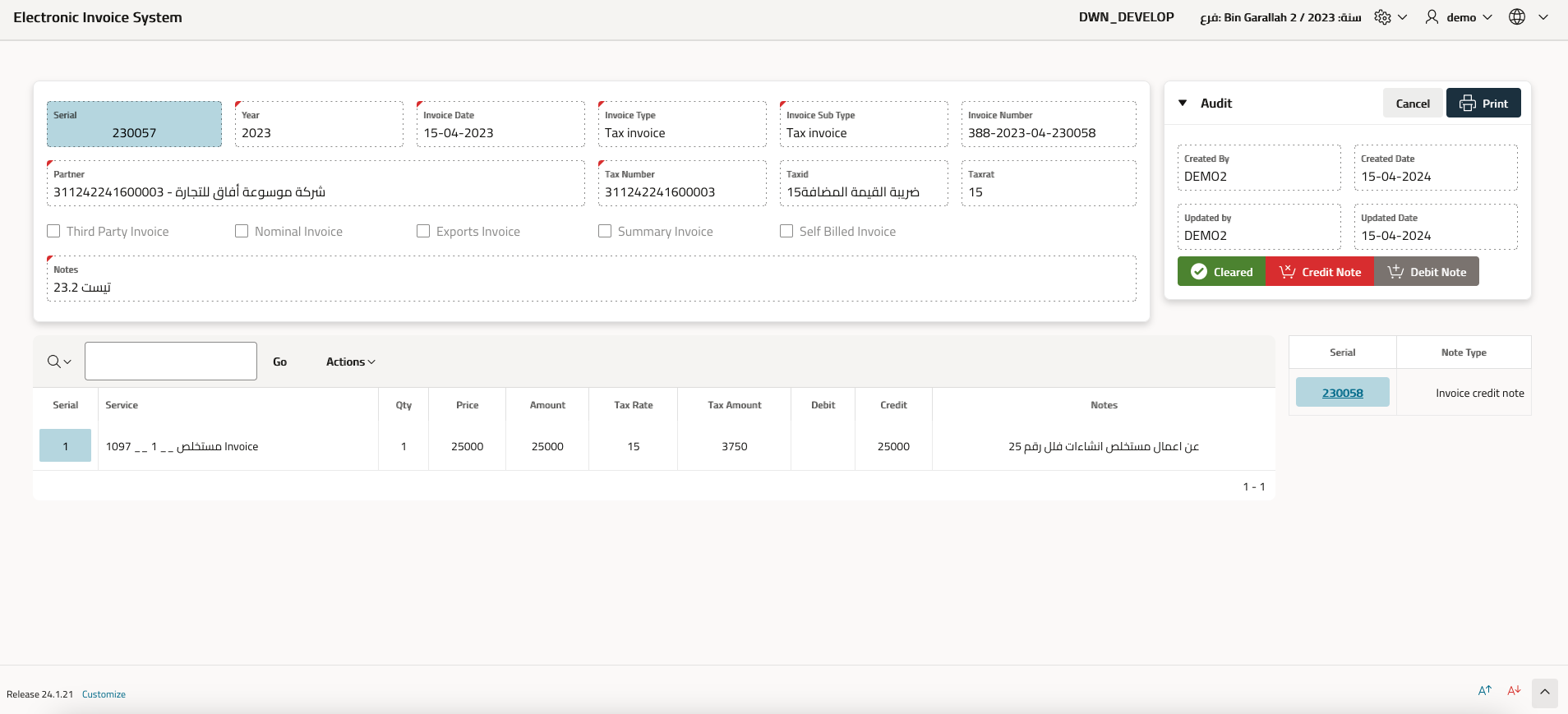The image size is (1568, 714).
Task: Click the Print button
Action: (1483, 104)
